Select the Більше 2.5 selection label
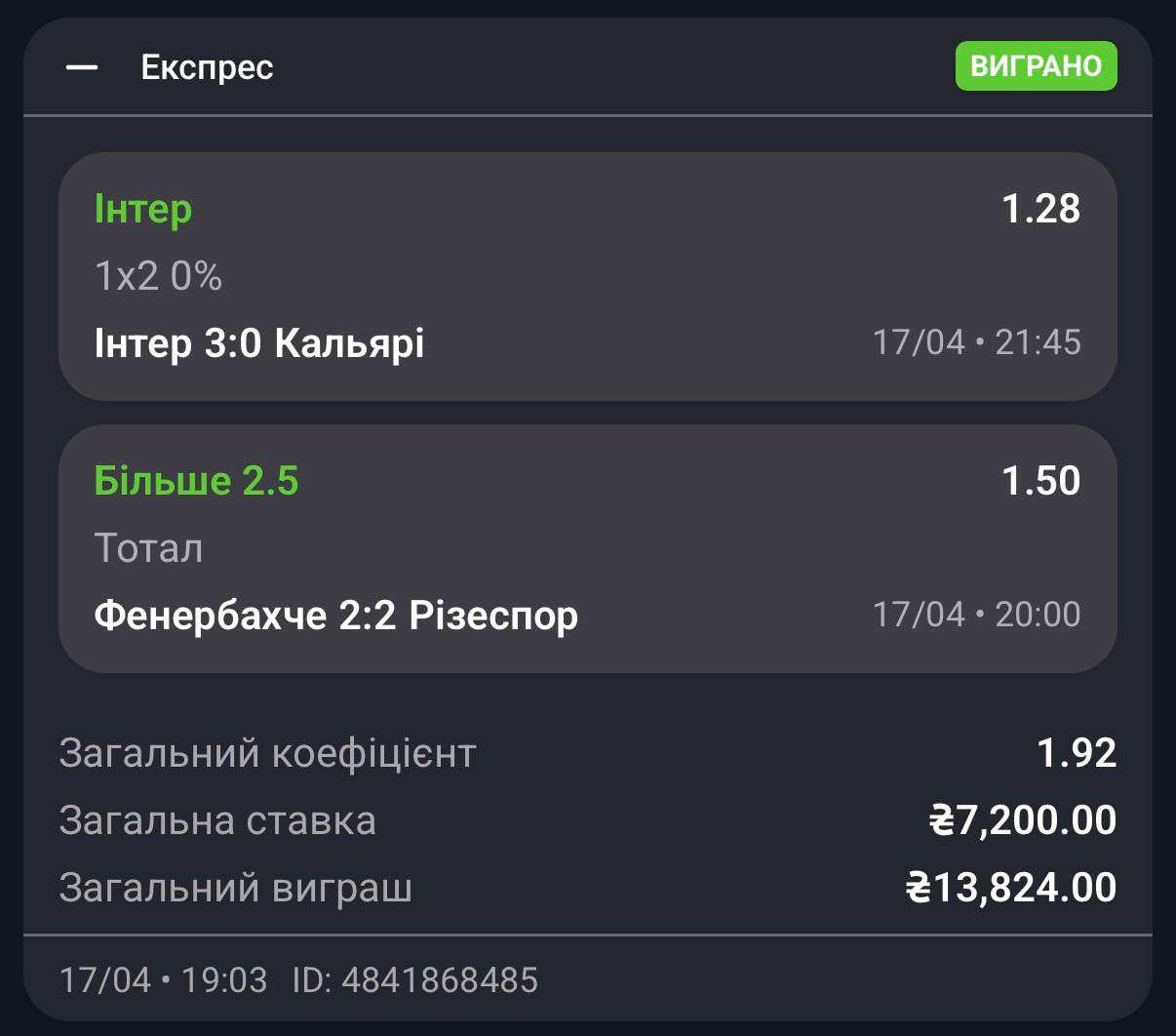 196,481
